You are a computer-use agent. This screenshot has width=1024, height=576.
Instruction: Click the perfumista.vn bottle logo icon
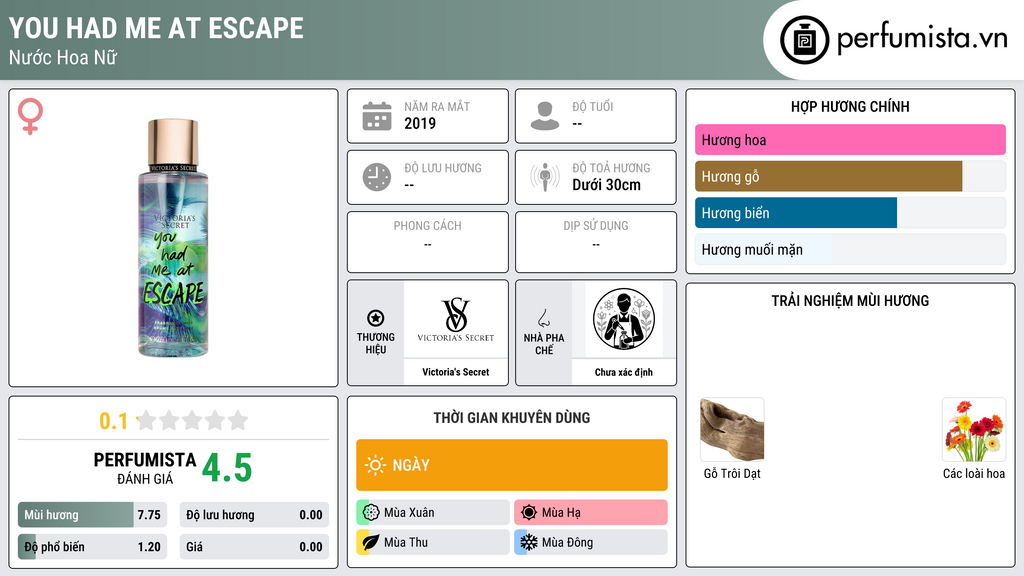pyautogui.click(x=805, y=40)
